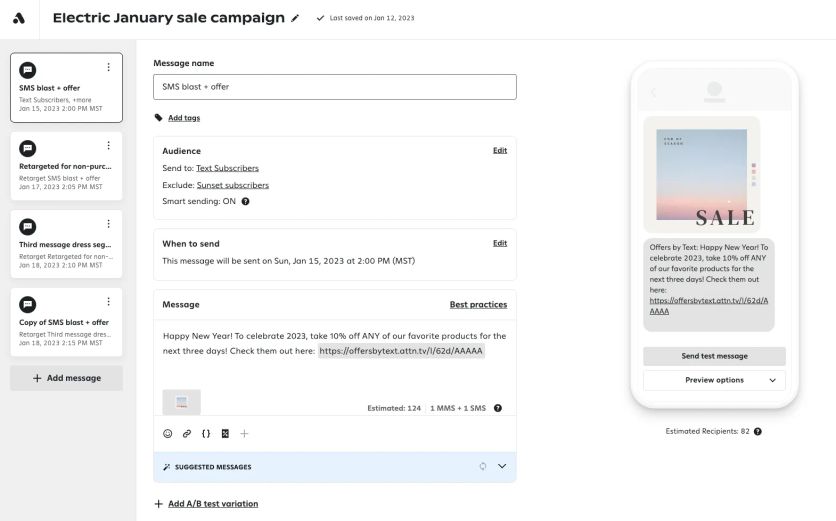Click Add A/B test variation link
This screenshot has width=836, height=521.
213,504
